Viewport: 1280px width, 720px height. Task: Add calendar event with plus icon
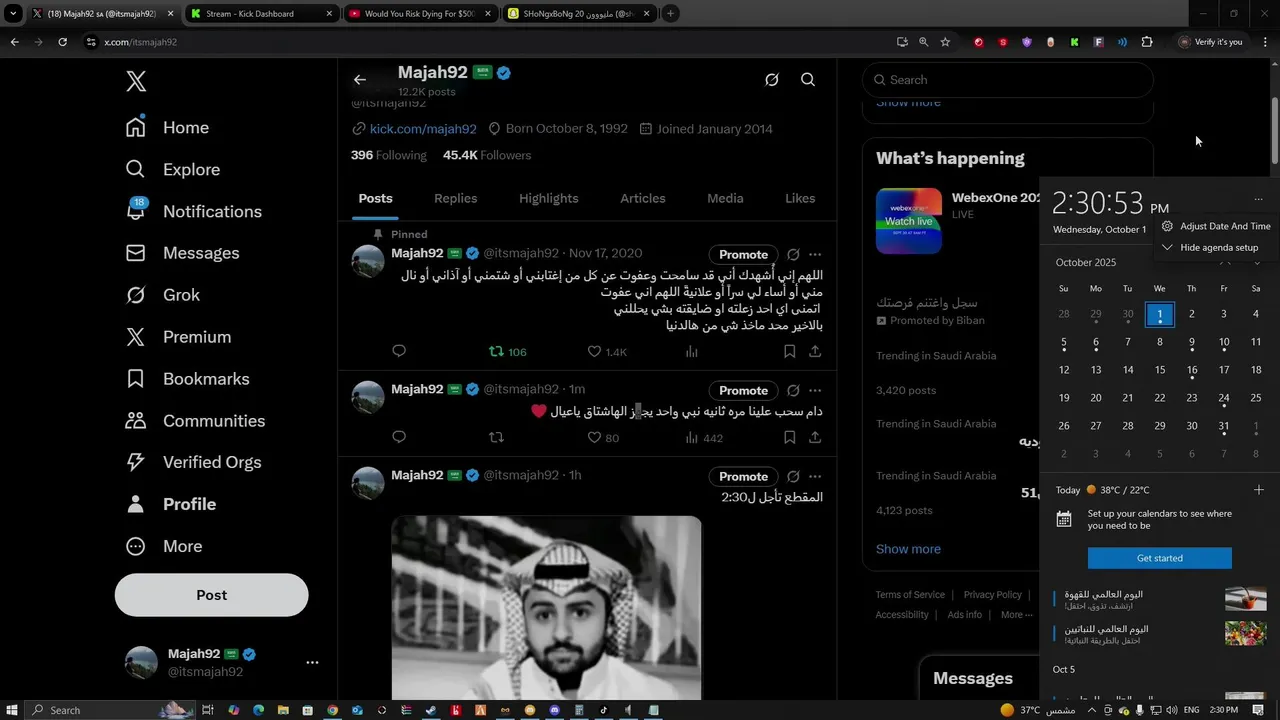pos(1258,490)
